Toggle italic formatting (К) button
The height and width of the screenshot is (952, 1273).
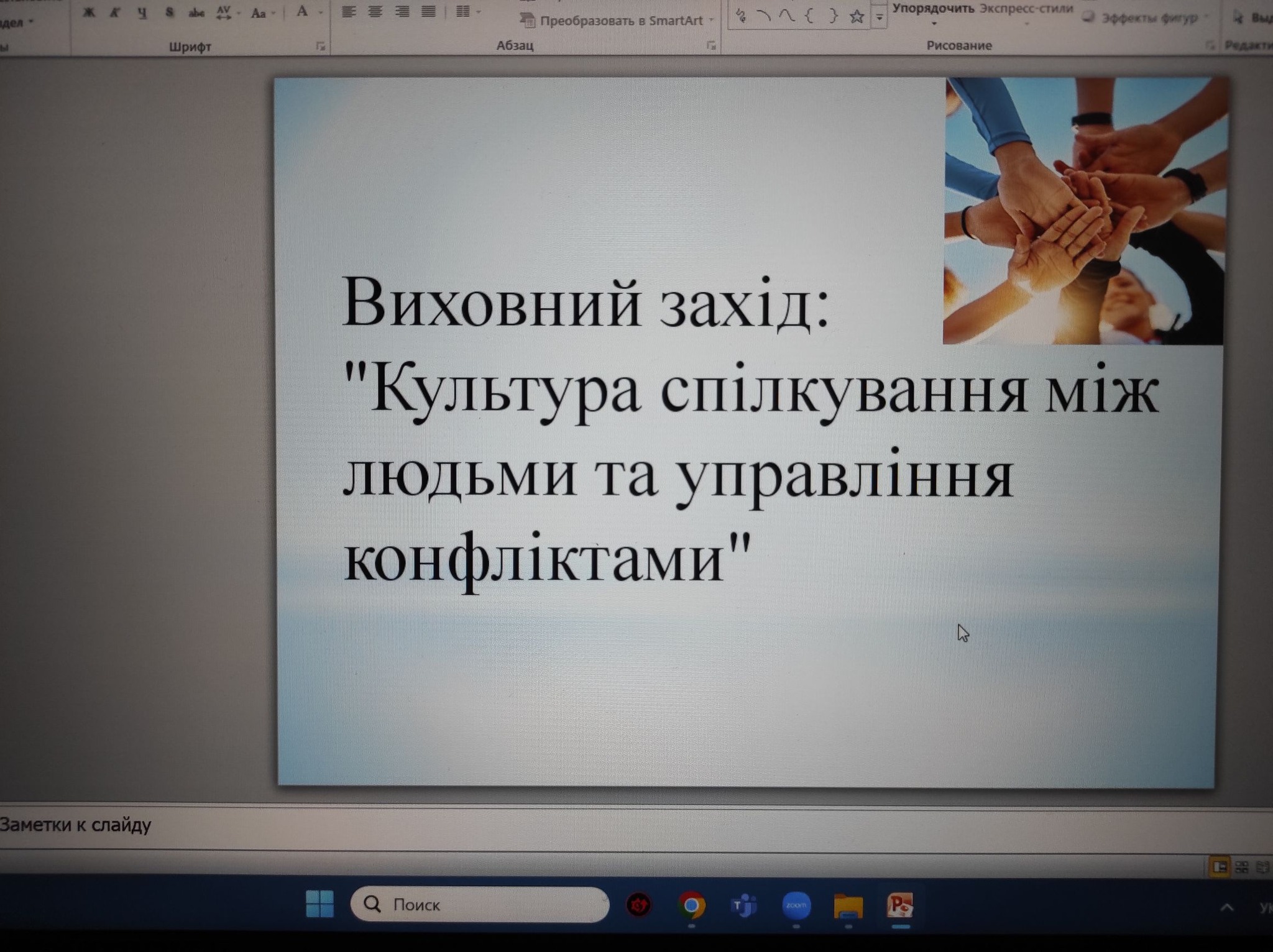[114, 12]
